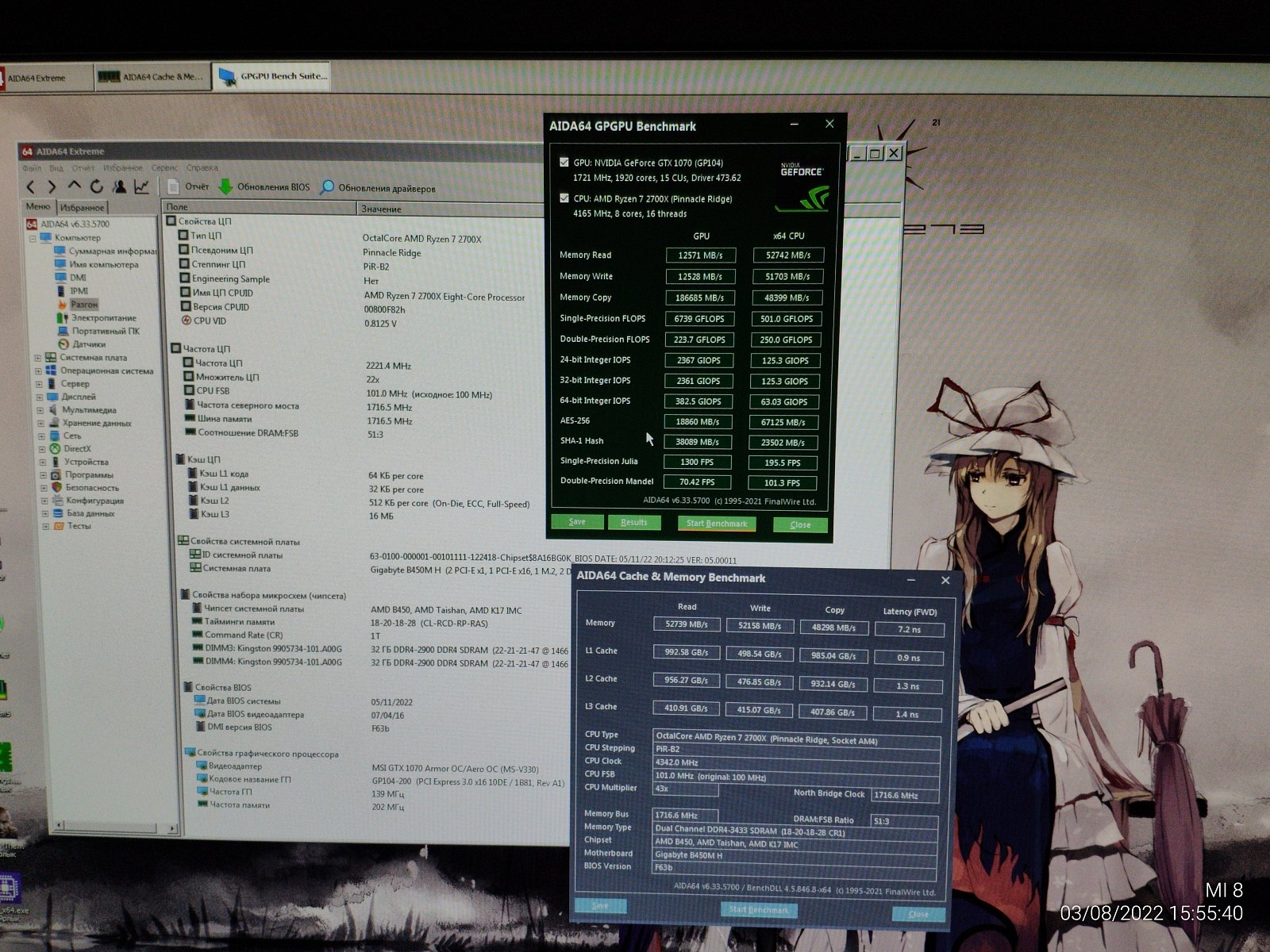Click the up-level arrow in AIDA64 toolbar
The image size is (1270, 952).
(74, 186)
